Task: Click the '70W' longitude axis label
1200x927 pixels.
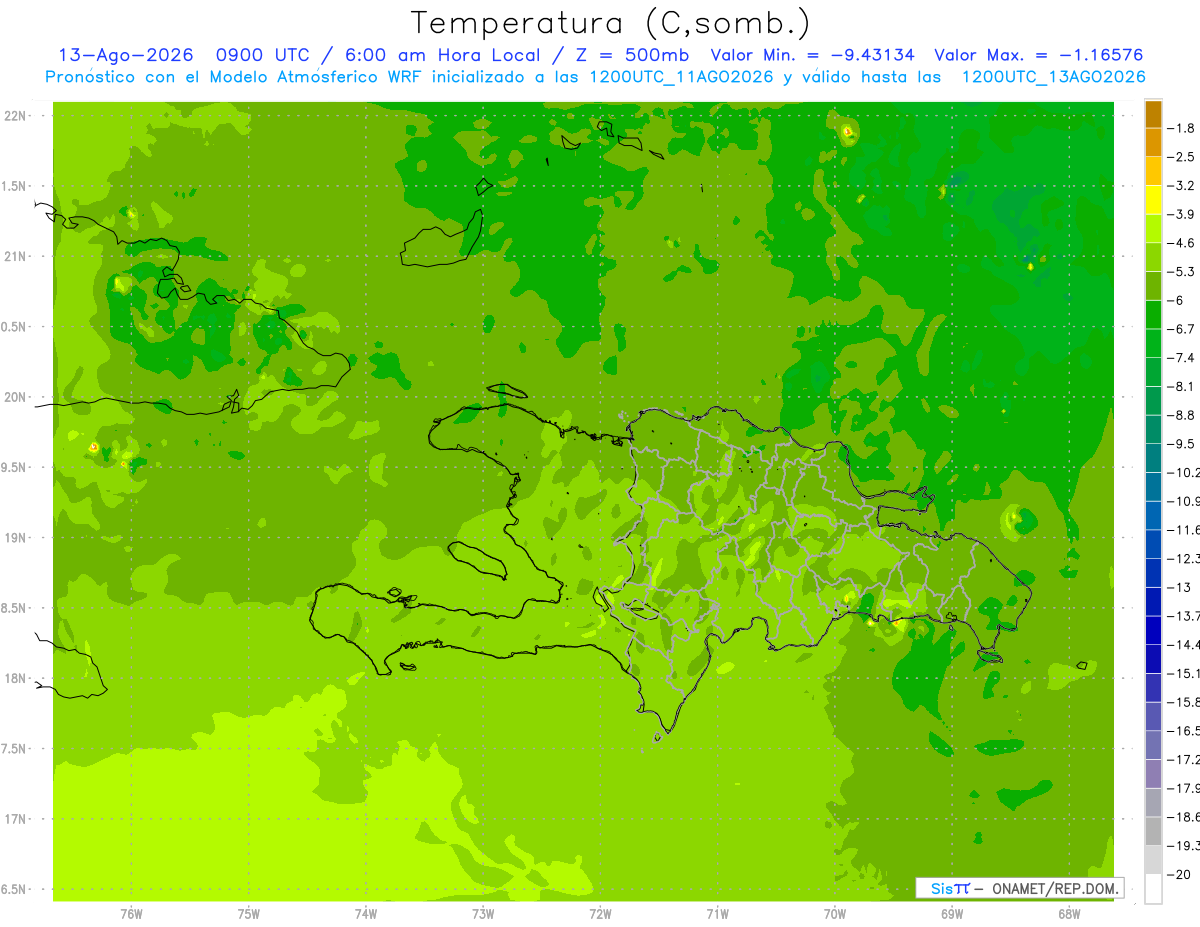Action: click(x=834, y=913)
